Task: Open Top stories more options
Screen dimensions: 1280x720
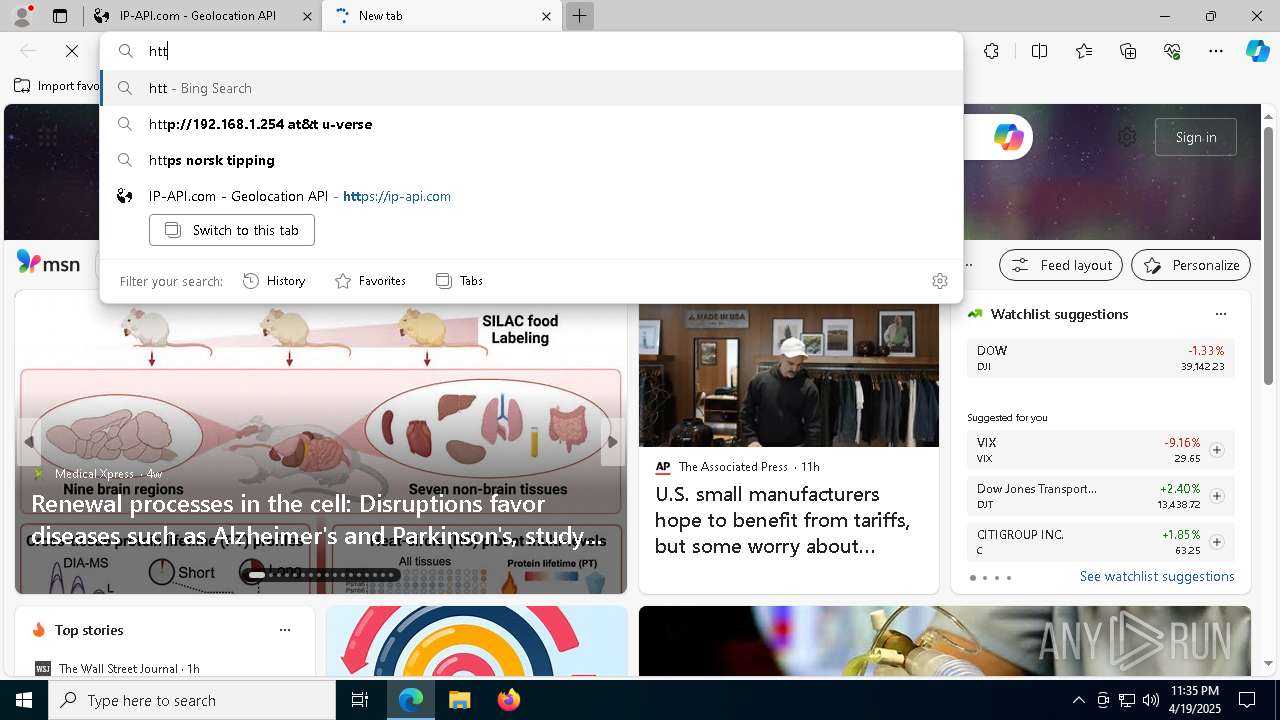Action: coord(285,630)
